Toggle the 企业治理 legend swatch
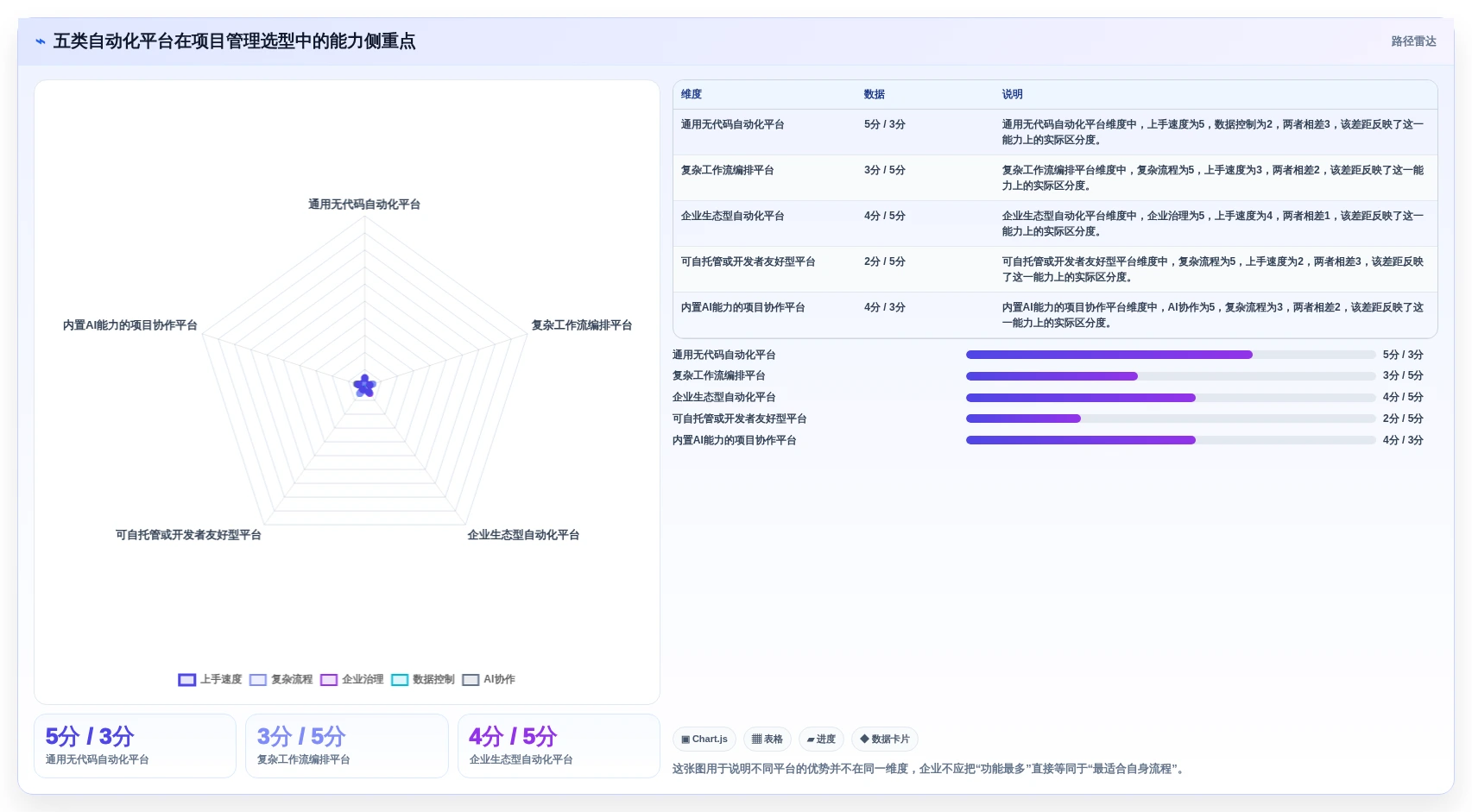 tap(329, 680)
